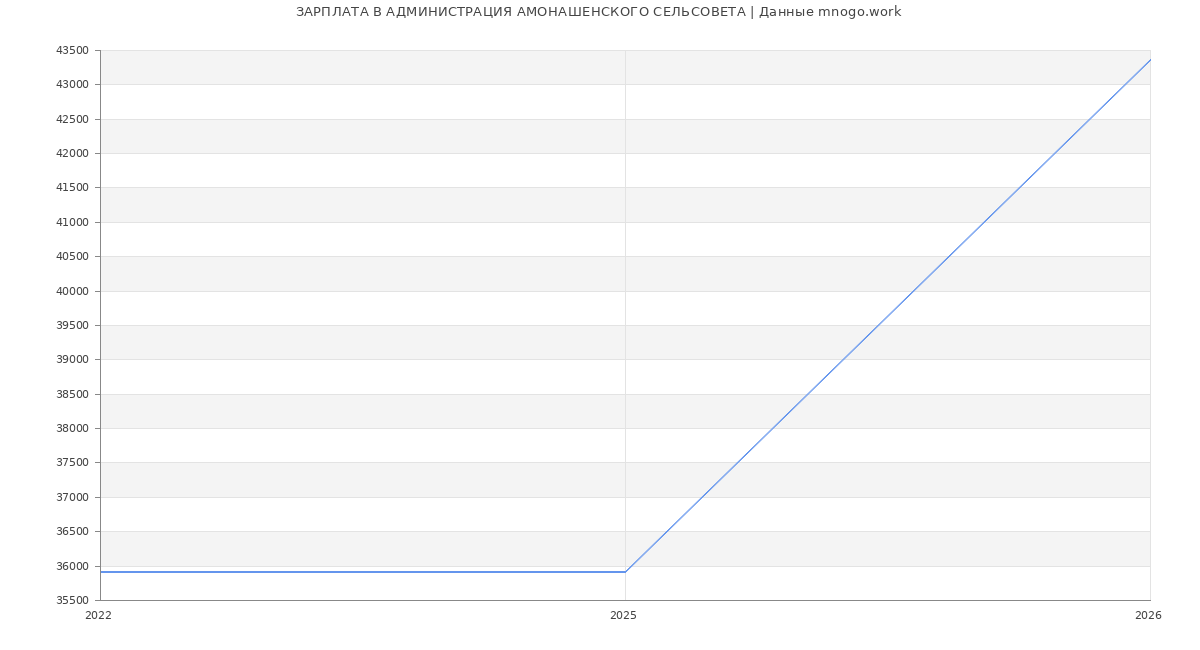Select the 40000 y-axis label
This screenshot has width=1200, height=650.
coord(72,291)
